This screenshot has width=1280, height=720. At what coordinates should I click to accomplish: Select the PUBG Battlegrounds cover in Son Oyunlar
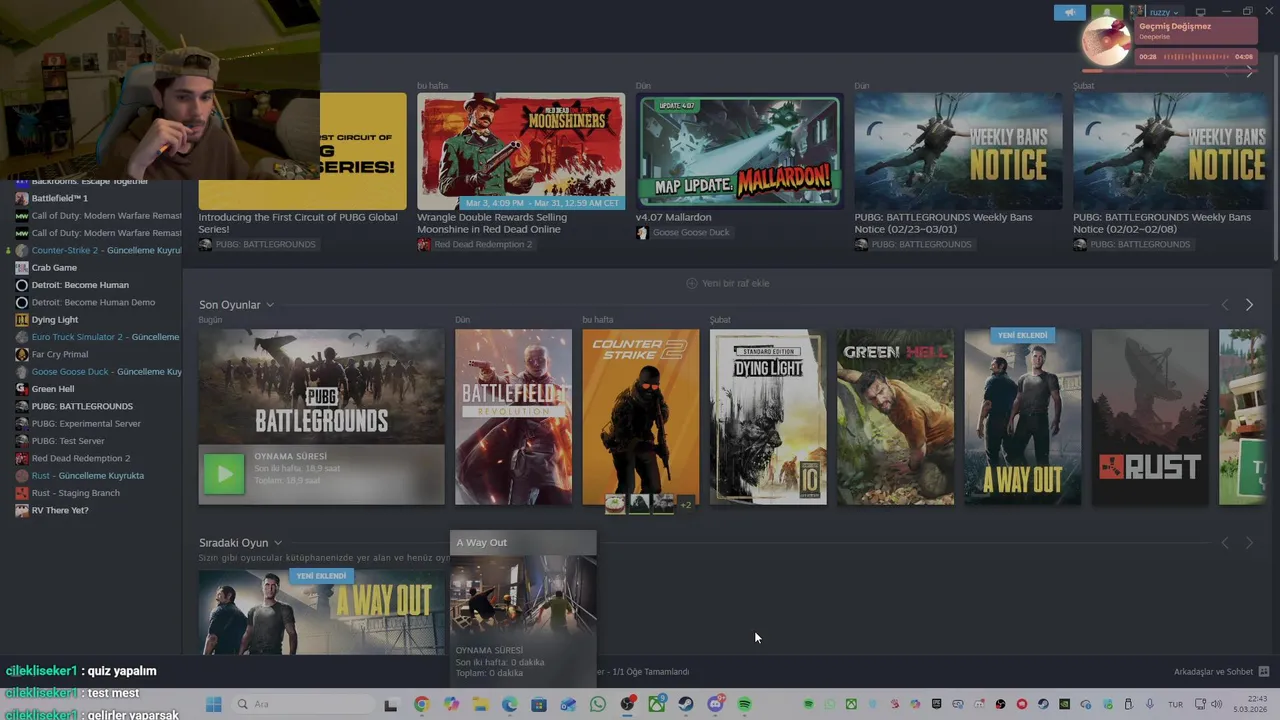[321, 387]
